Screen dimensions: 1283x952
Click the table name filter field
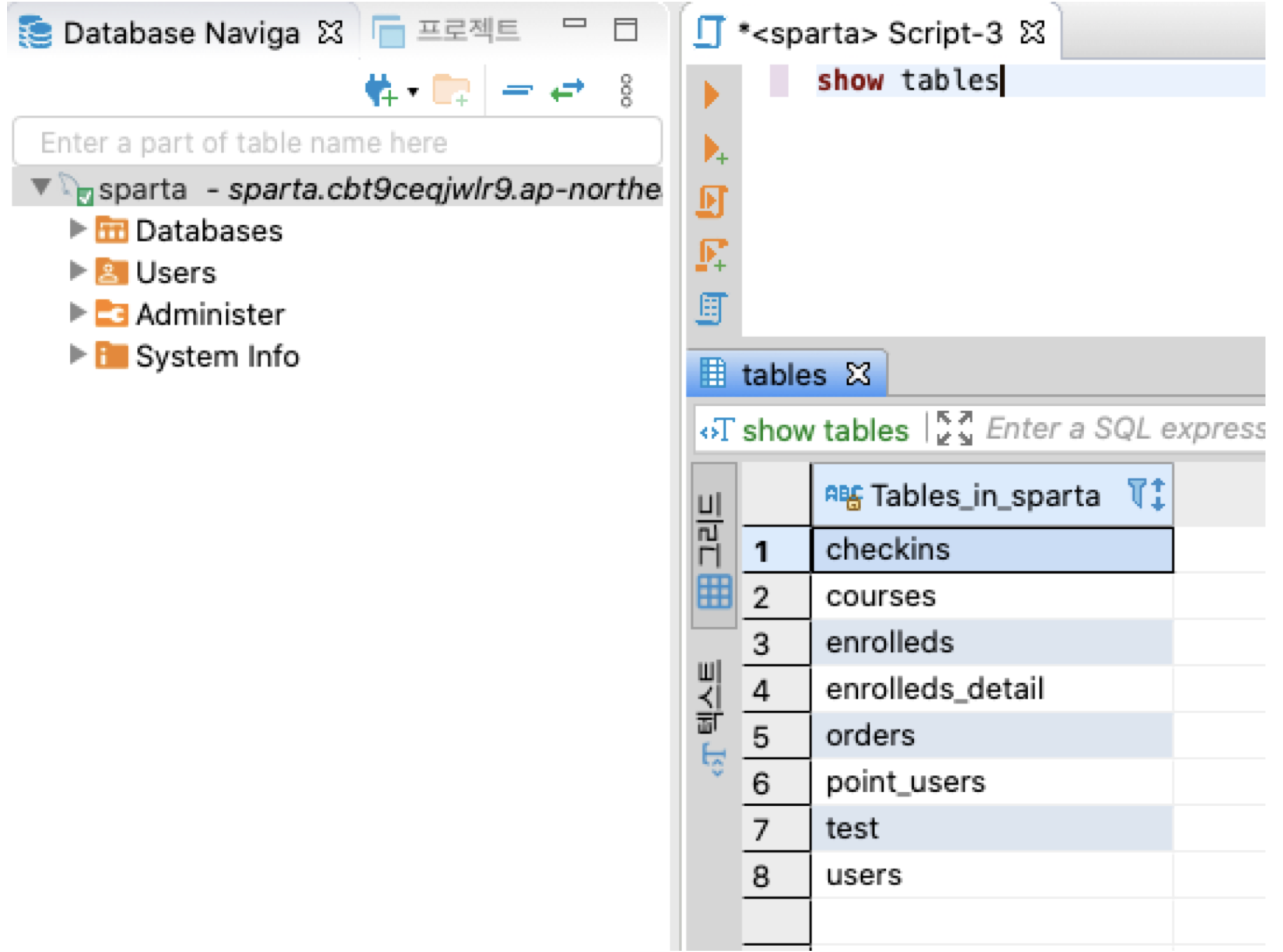coord(337,142)
